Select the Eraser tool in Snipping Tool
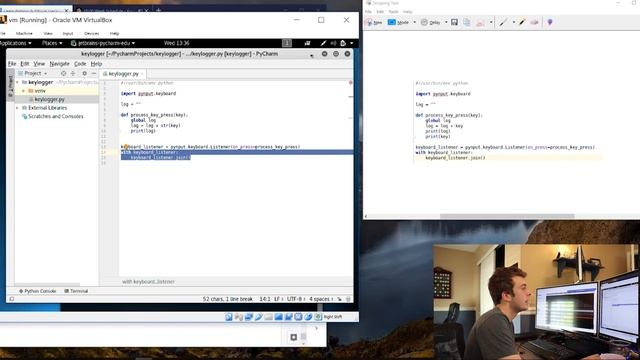The width and height of the screenshot is (640, 360). coord(534,22)
